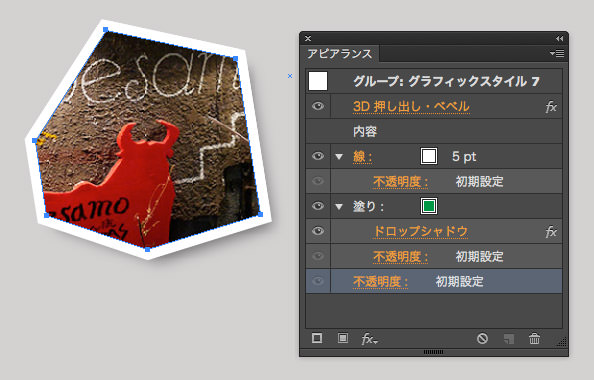Click the Add New Fill icon
Screen dimensions: 594x380
(343, 338)
